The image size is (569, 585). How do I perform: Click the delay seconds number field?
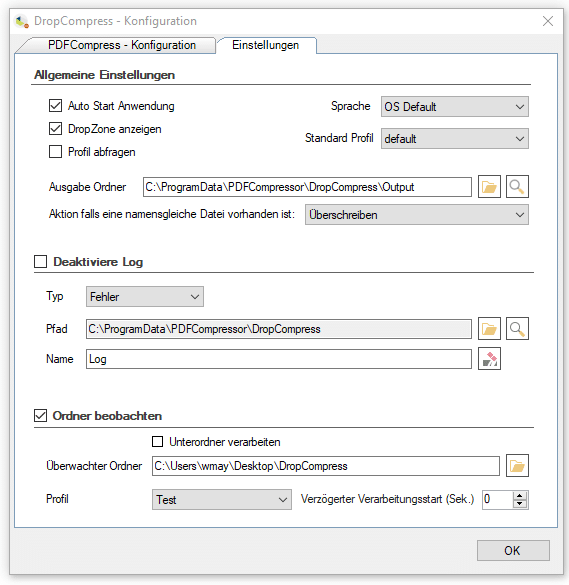(498, 500)
